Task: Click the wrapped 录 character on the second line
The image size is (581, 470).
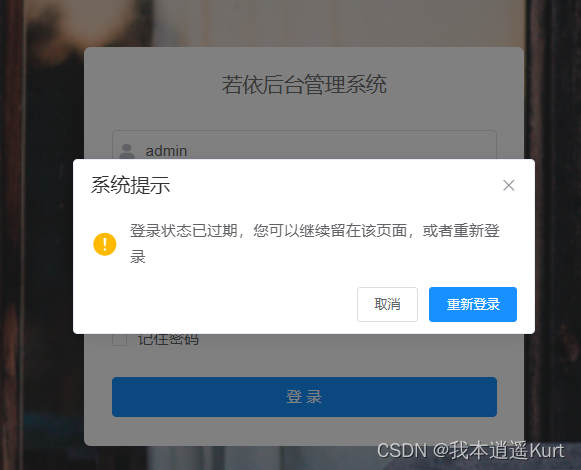Action: pyautogui.click(x=137, y=257)
